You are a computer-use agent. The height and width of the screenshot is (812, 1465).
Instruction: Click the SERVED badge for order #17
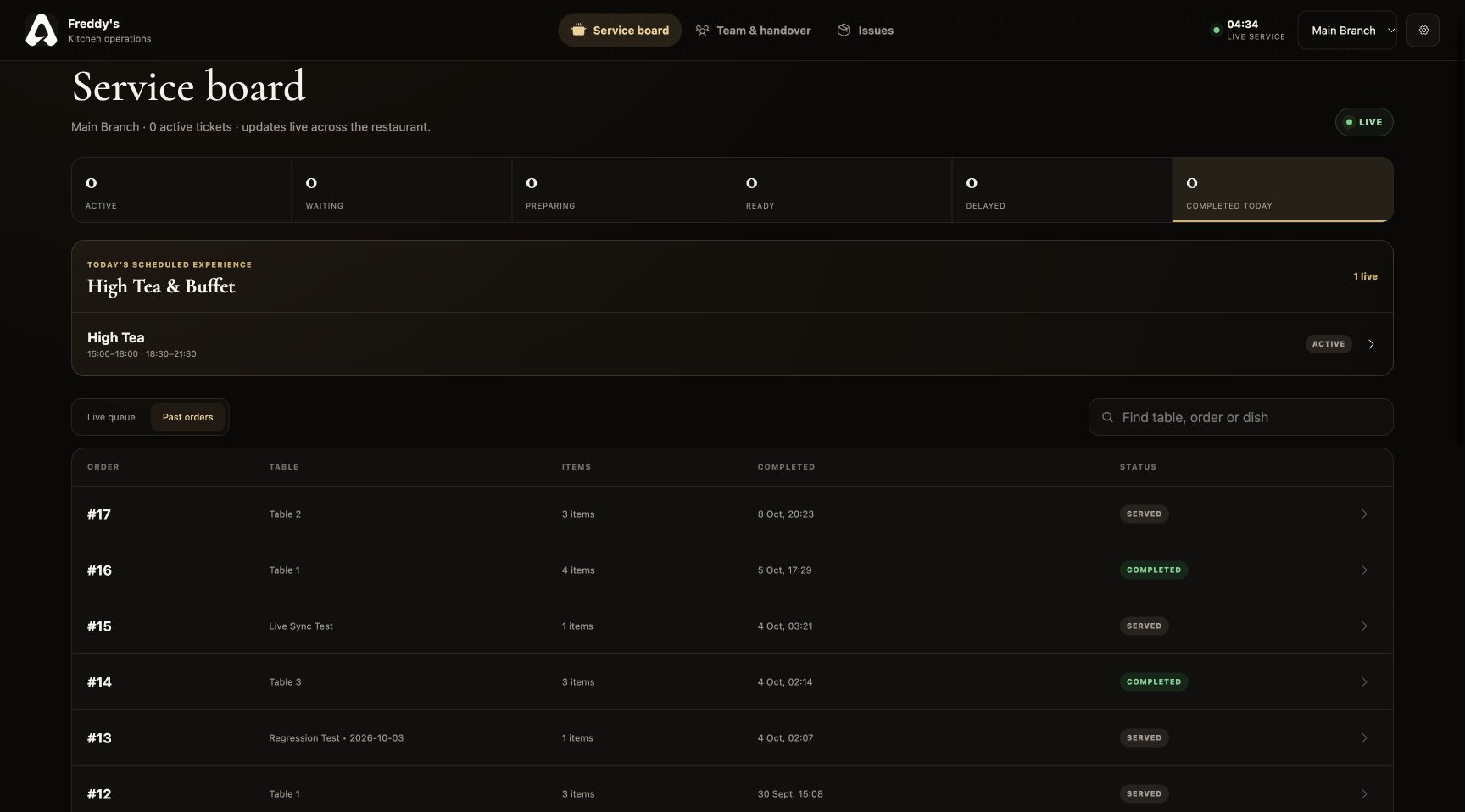tap(1144, 514)
